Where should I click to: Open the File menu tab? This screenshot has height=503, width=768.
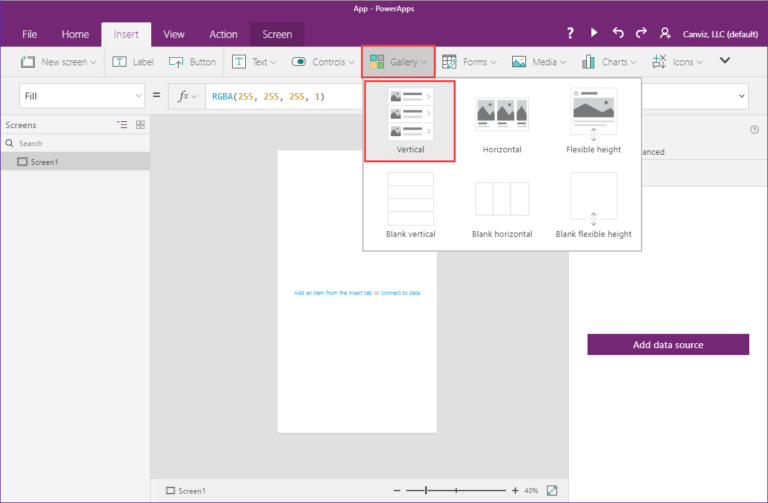(29, 34)
